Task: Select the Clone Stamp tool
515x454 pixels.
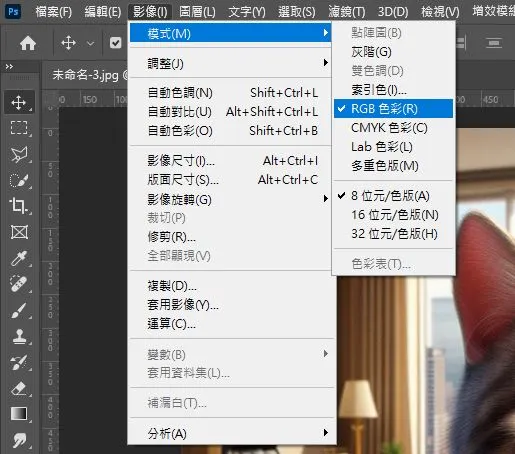Action: pyautogui.click(x=19, y=336)
